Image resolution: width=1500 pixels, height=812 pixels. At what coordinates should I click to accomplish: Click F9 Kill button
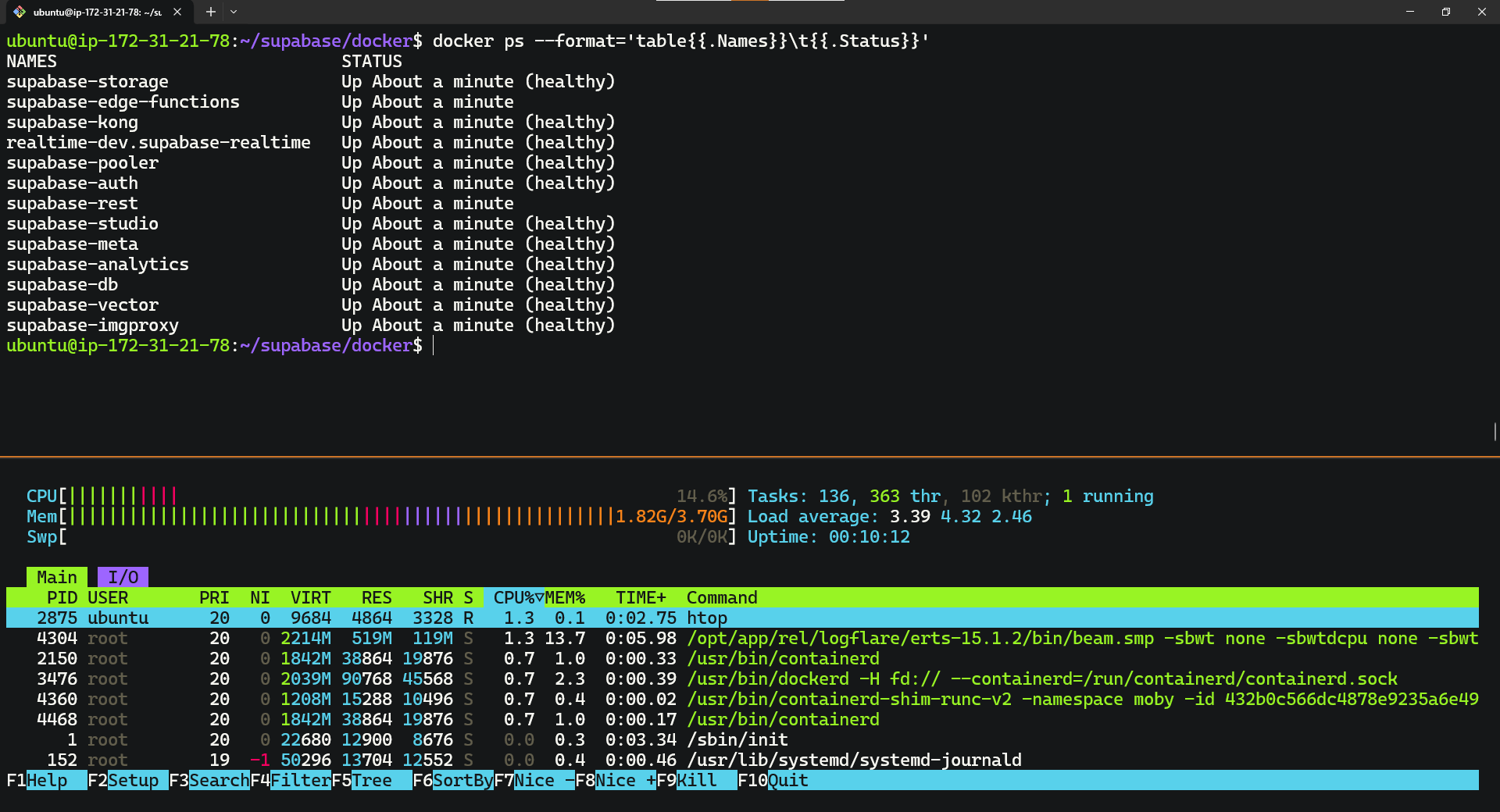(697, 780)
